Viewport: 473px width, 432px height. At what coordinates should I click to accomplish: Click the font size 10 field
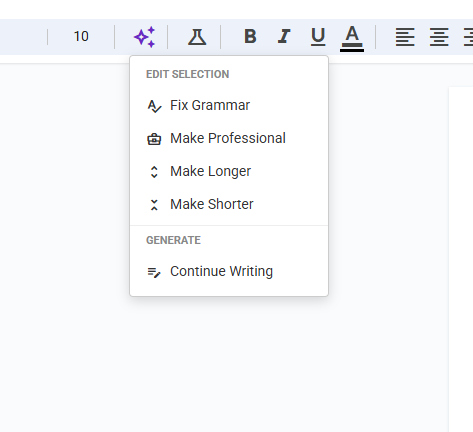[x=81, y=36]
